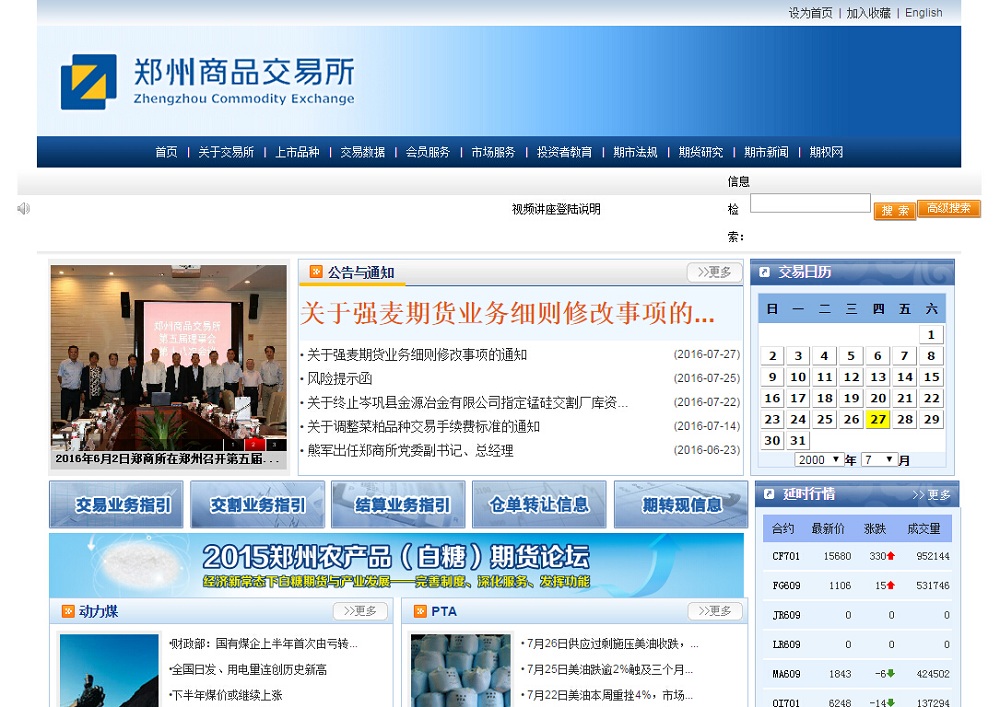Open 市场服务 navigation menu

493,152
